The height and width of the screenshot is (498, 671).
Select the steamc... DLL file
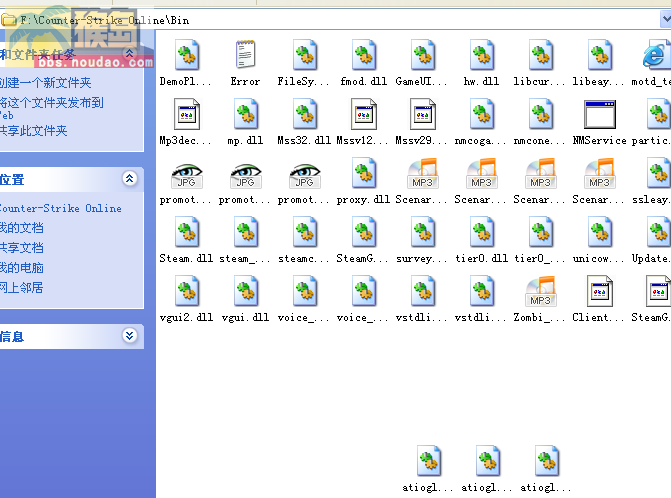pyautogui.click(x=304, y=232)
